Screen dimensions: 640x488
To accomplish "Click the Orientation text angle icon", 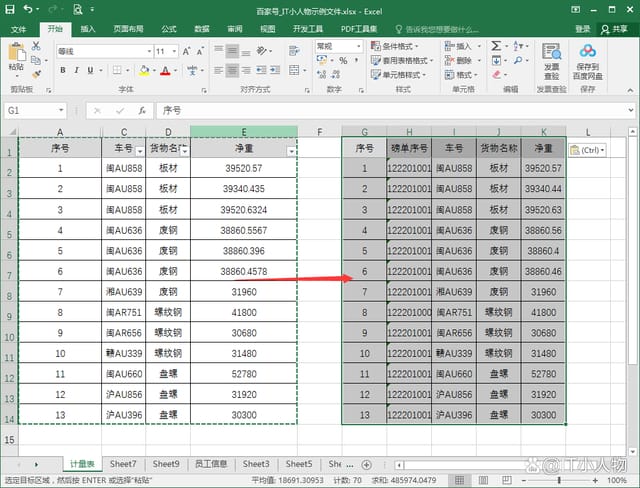I will click(262, 51).
